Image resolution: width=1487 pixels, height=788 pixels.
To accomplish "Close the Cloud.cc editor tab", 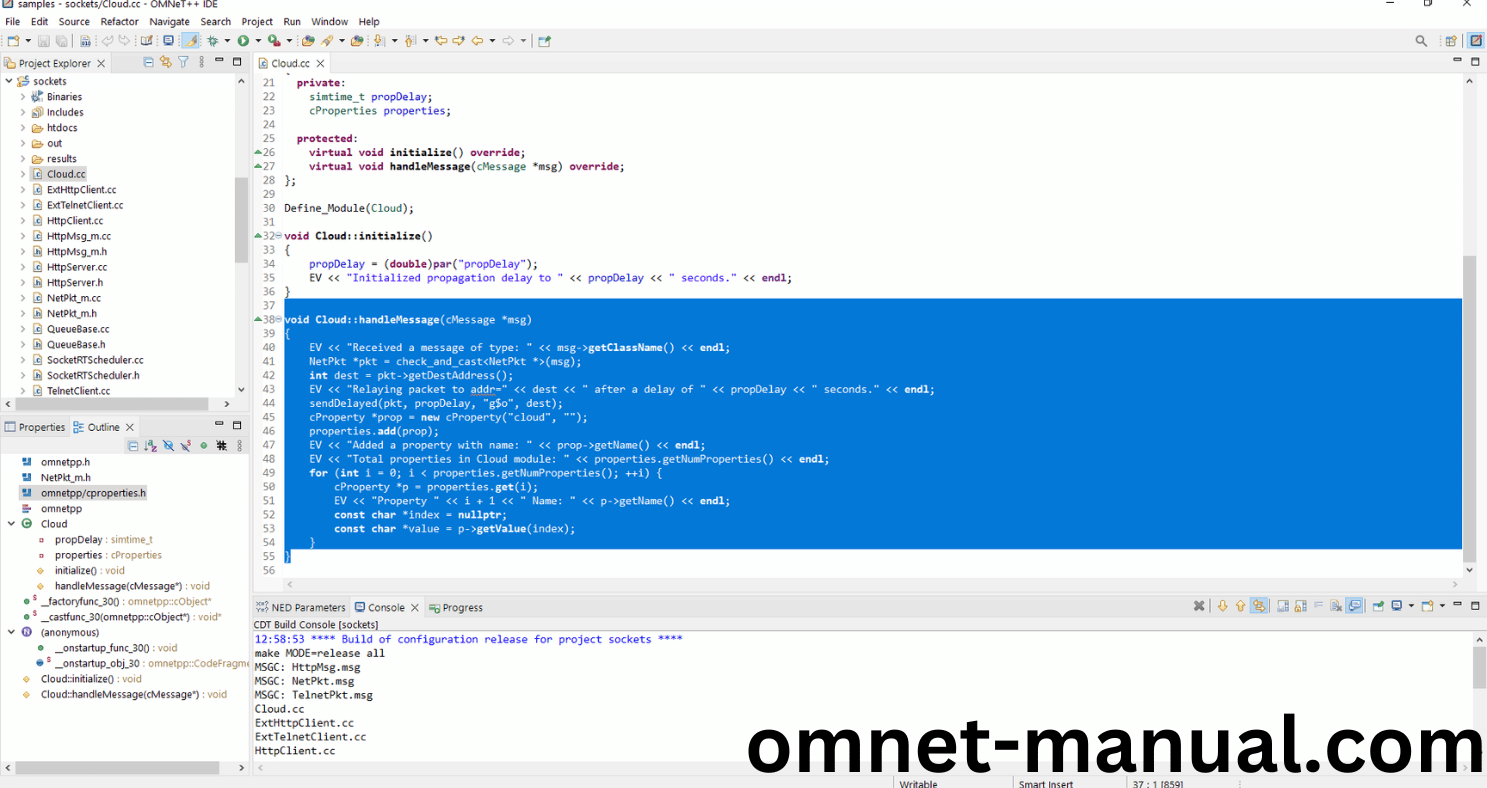I will pos(322,63).
